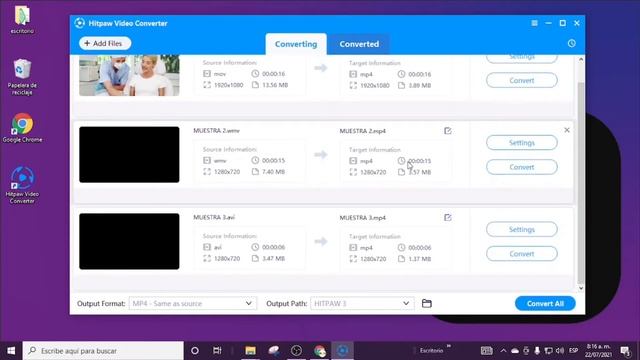Click the Hitpaw logo in title bar
The height and width of the screenshot is (360, 640).
point(80,23)
